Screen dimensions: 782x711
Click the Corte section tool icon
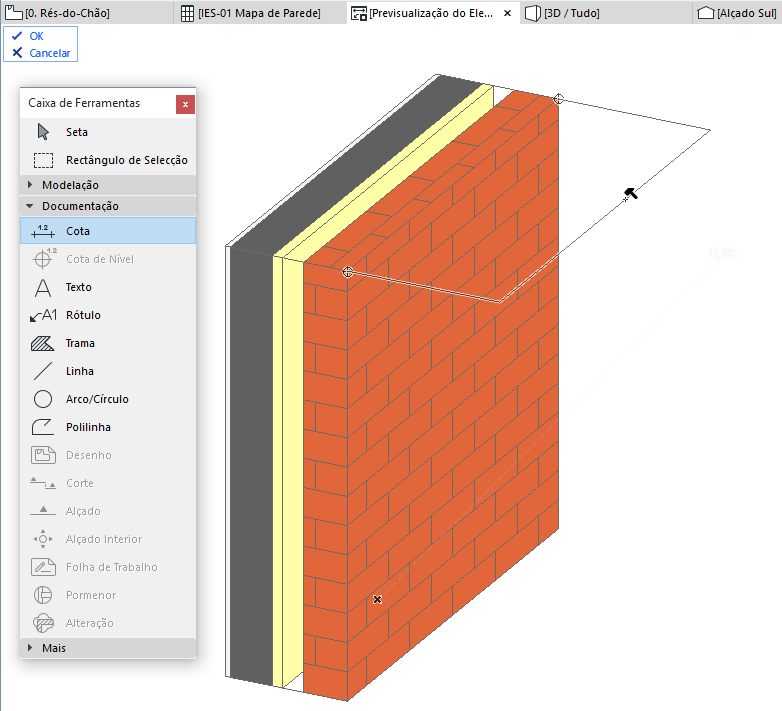(x=43, y=483)
